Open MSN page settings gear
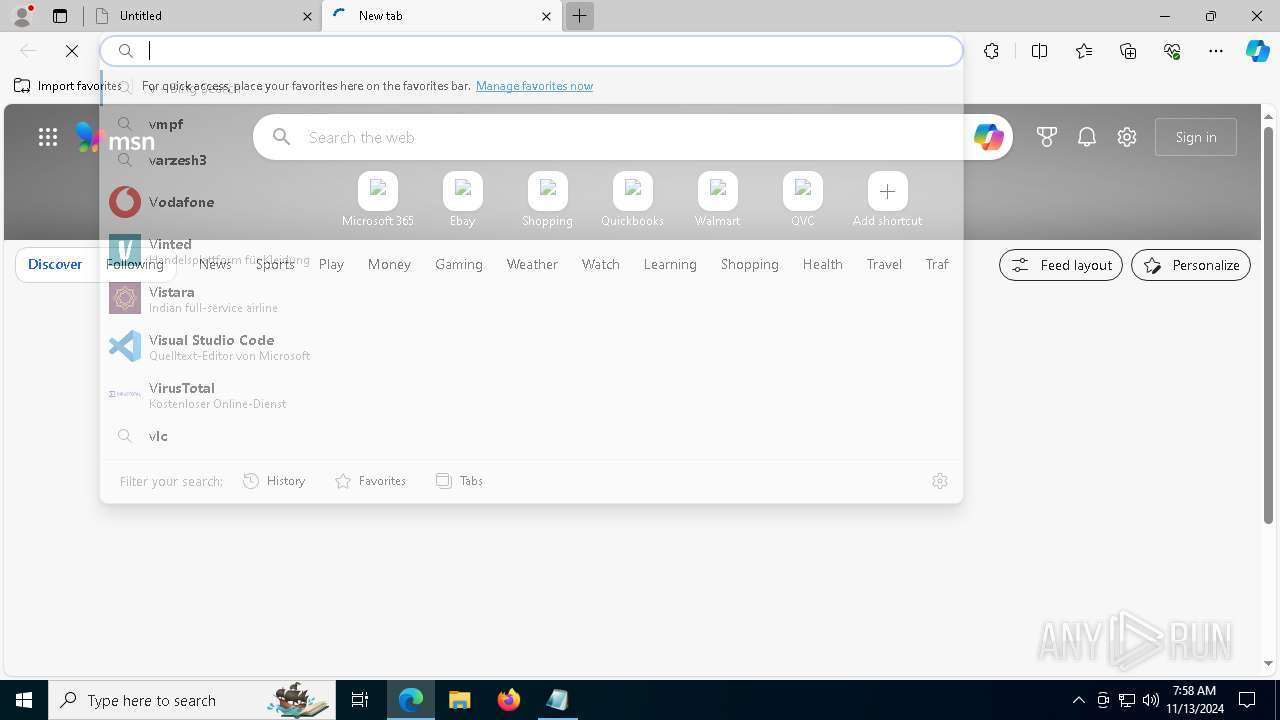 pyautogui.click(x=1127, y=137)
